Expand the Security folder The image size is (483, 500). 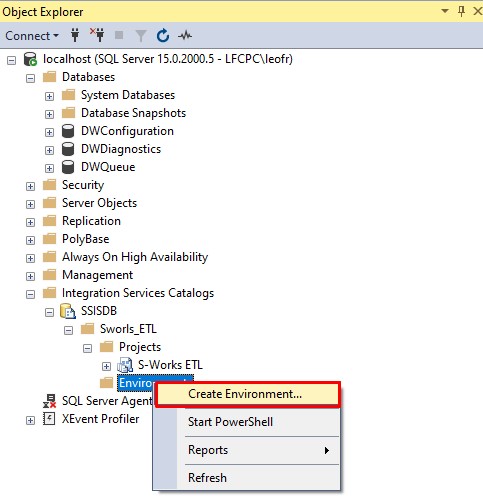coord(30,186)
